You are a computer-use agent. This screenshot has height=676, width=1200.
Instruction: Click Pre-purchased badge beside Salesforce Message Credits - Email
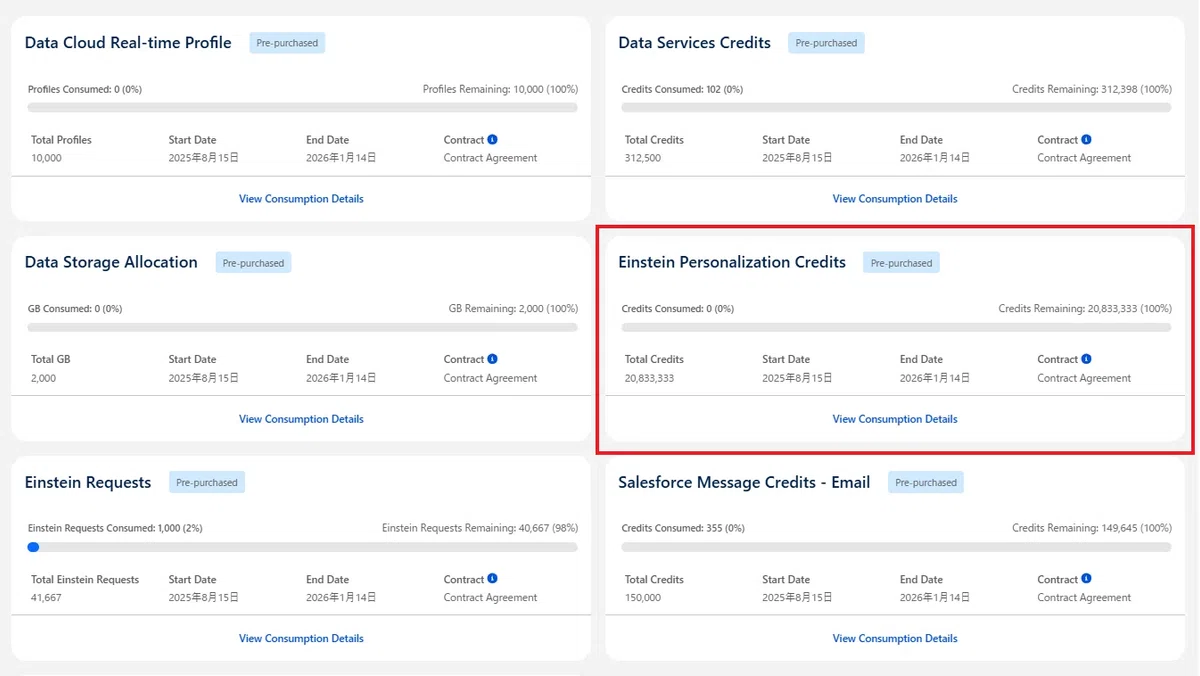point(926,482)
